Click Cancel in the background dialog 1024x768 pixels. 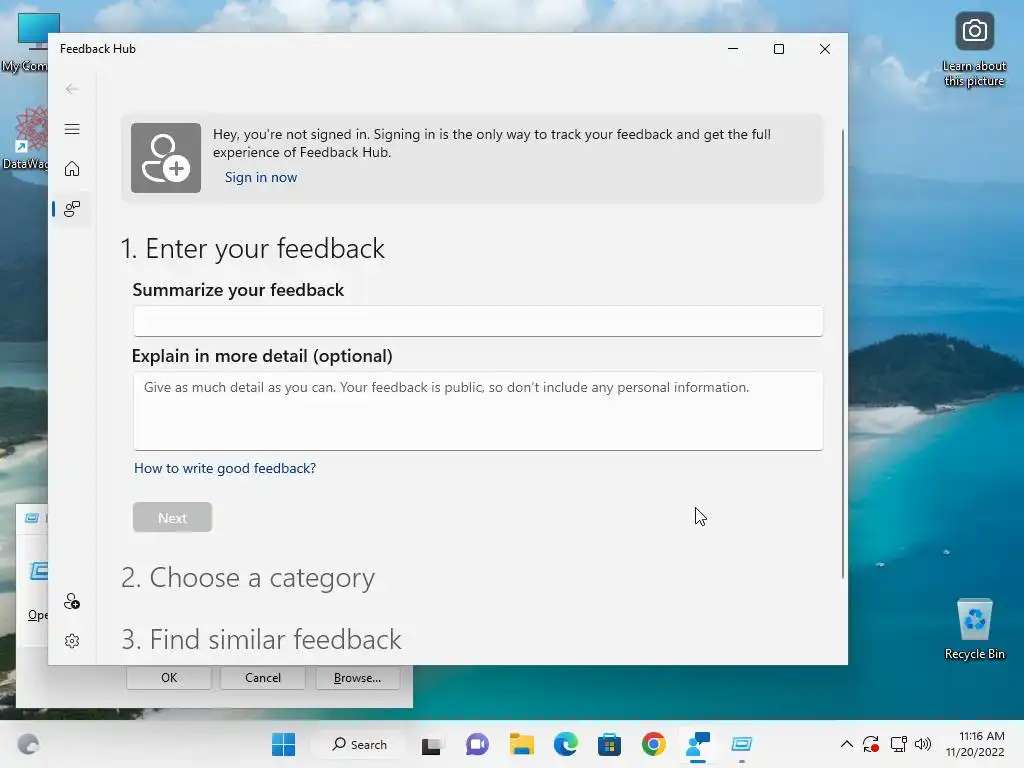pyautogui.click(x=263, y=678)
